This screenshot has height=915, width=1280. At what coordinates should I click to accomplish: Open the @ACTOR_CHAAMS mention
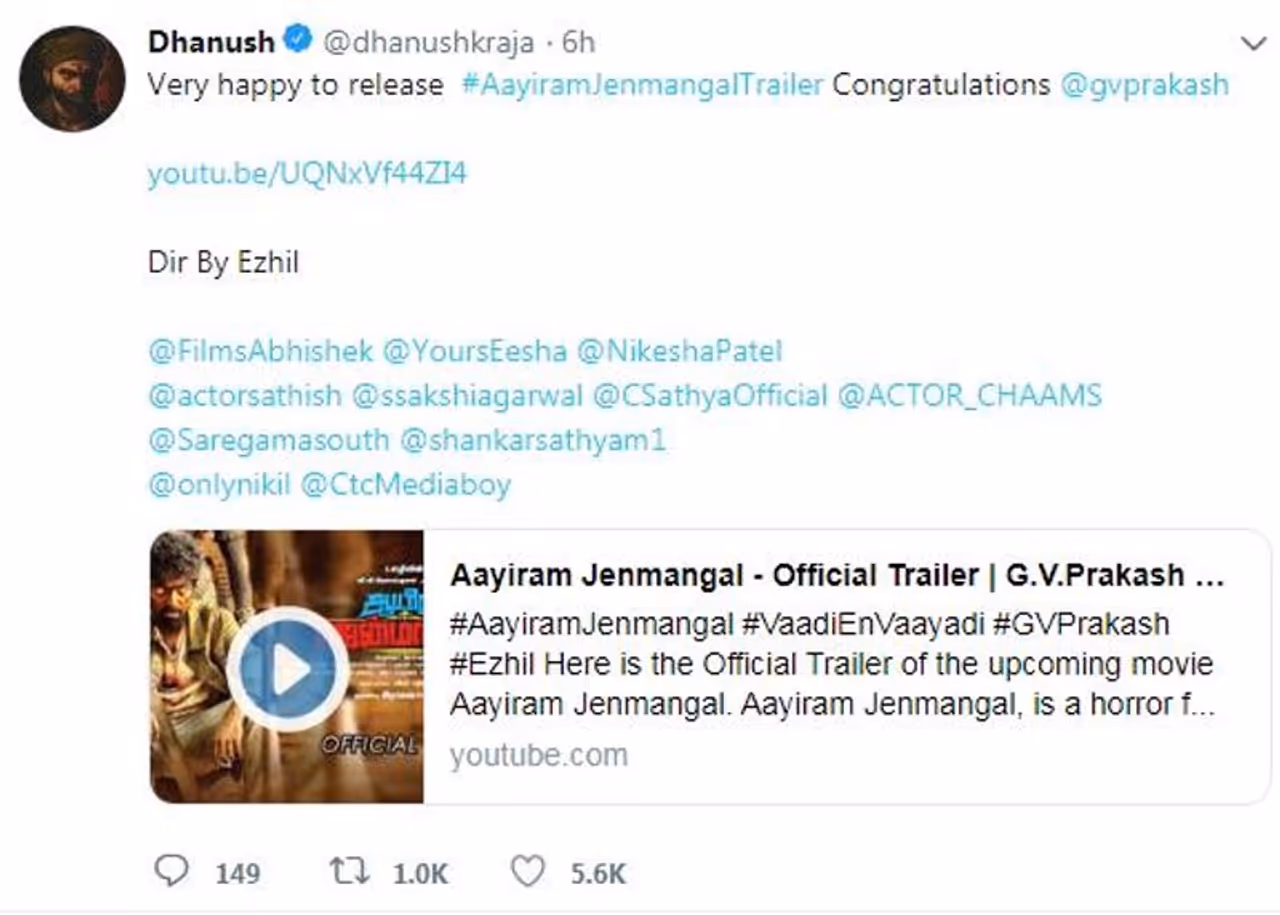tap(969, 396)
